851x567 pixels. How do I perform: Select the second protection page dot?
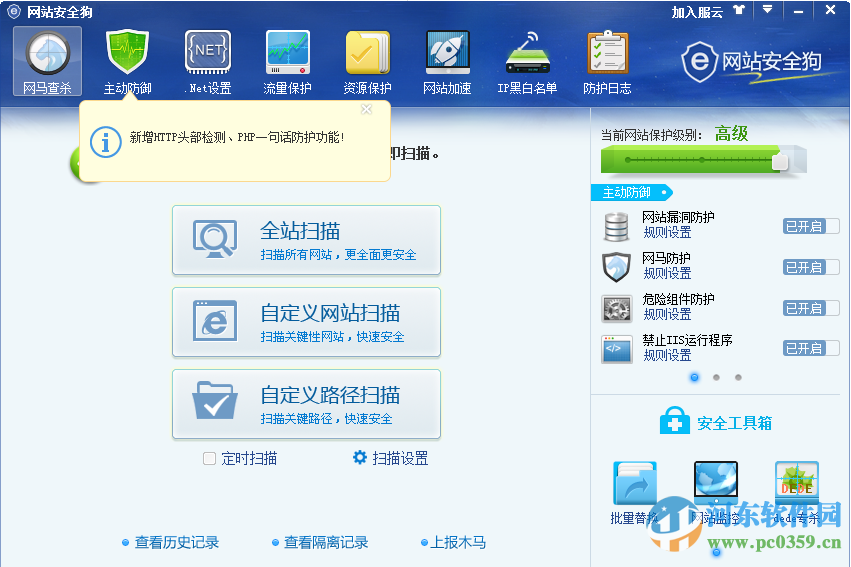pos(716,377)
